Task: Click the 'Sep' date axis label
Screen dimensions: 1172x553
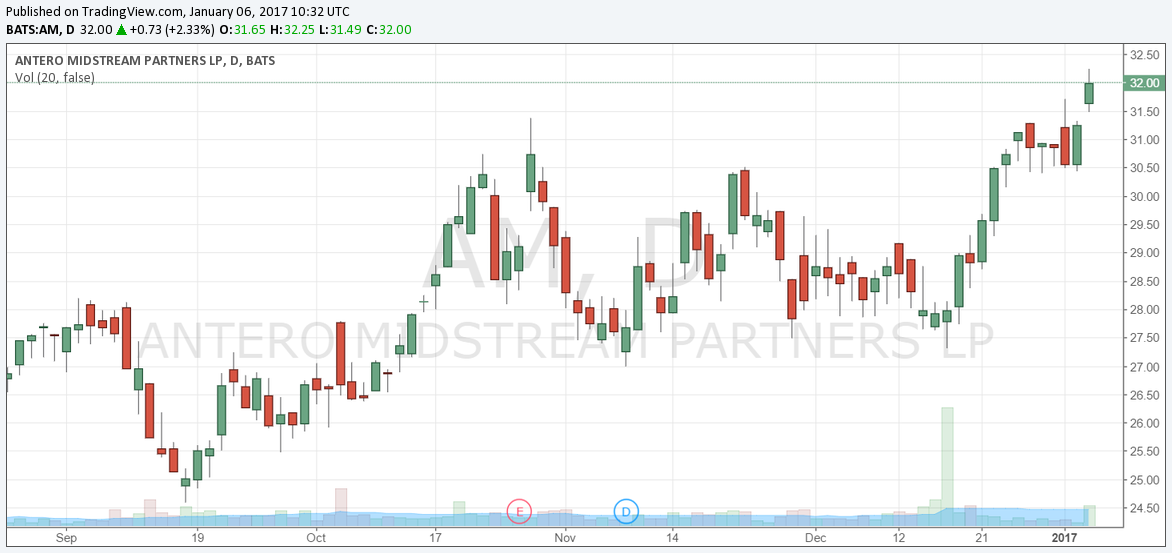Action: [67, 537]
